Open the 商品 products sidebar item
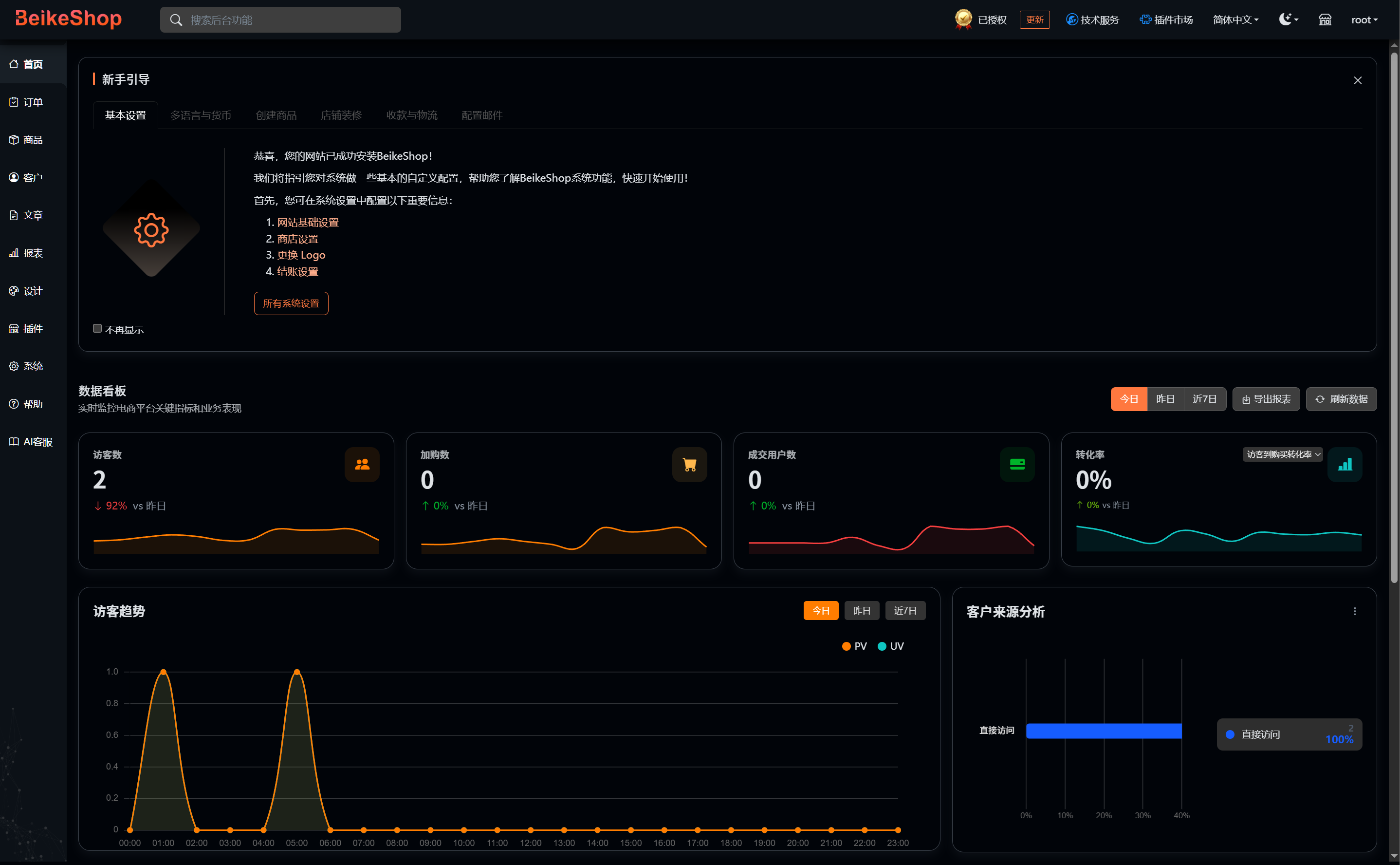Screen dimensions: 1400x865 pyautogui.click(x=33, y=140)
